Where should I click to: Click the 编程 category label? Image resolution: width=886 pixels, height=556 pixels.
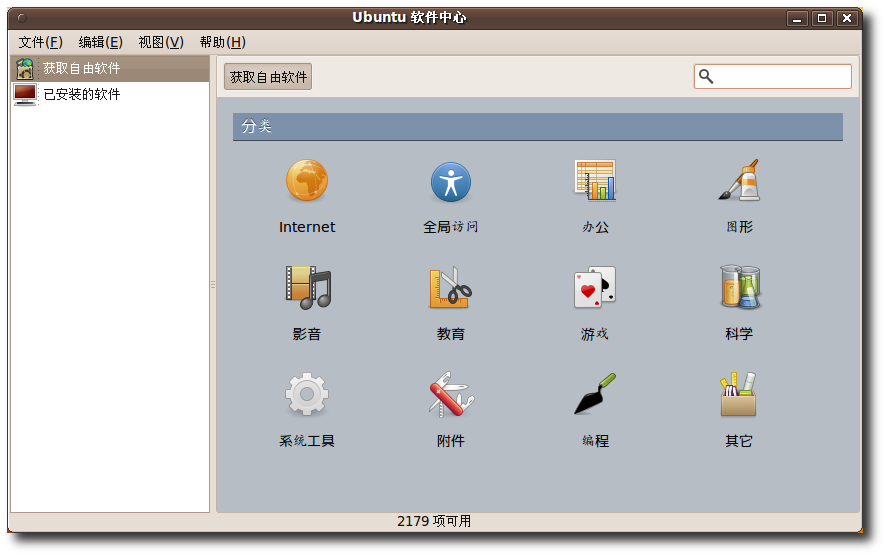tap(595, 441)
